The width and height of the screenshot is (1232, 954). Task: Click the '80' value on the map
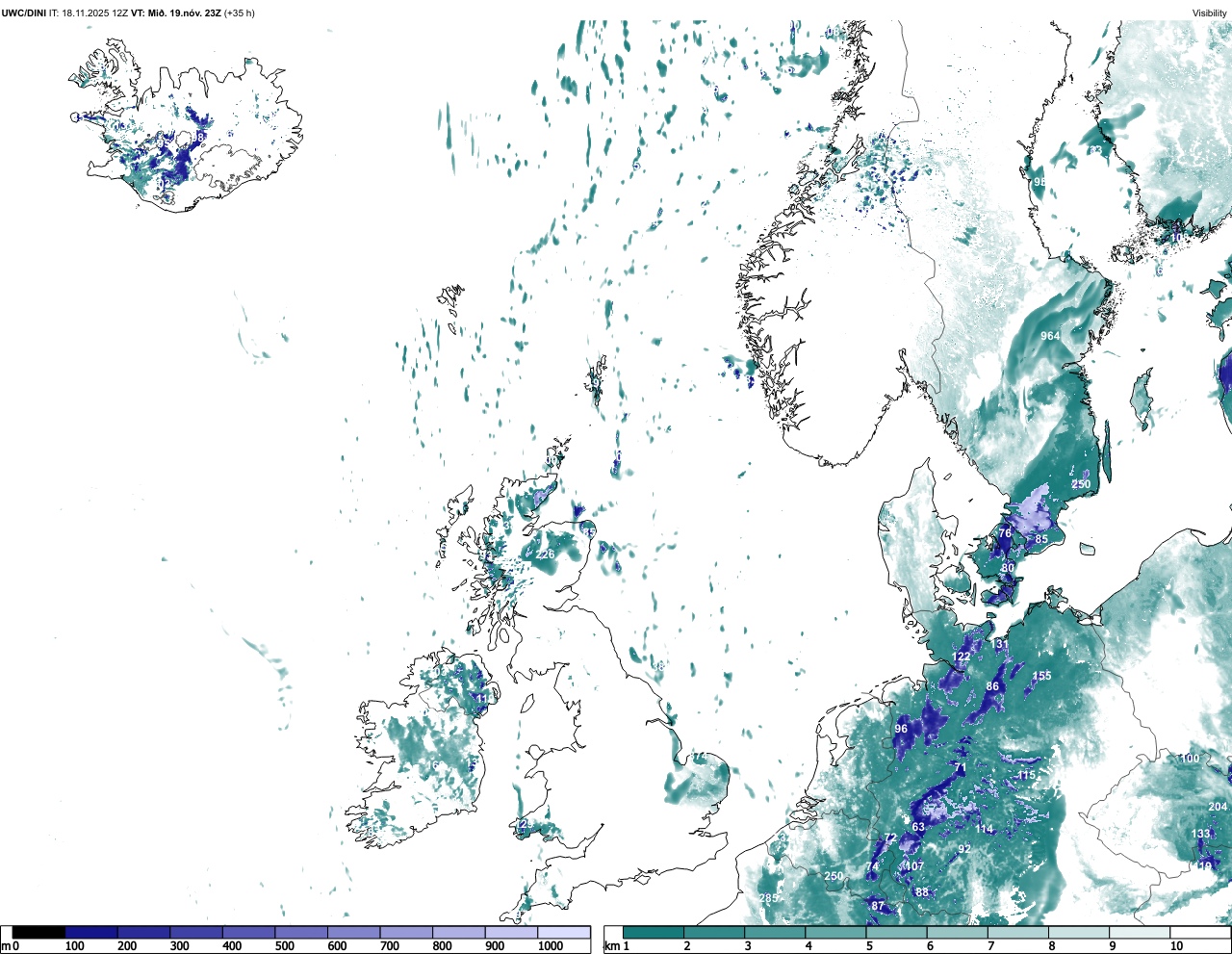1008,569
